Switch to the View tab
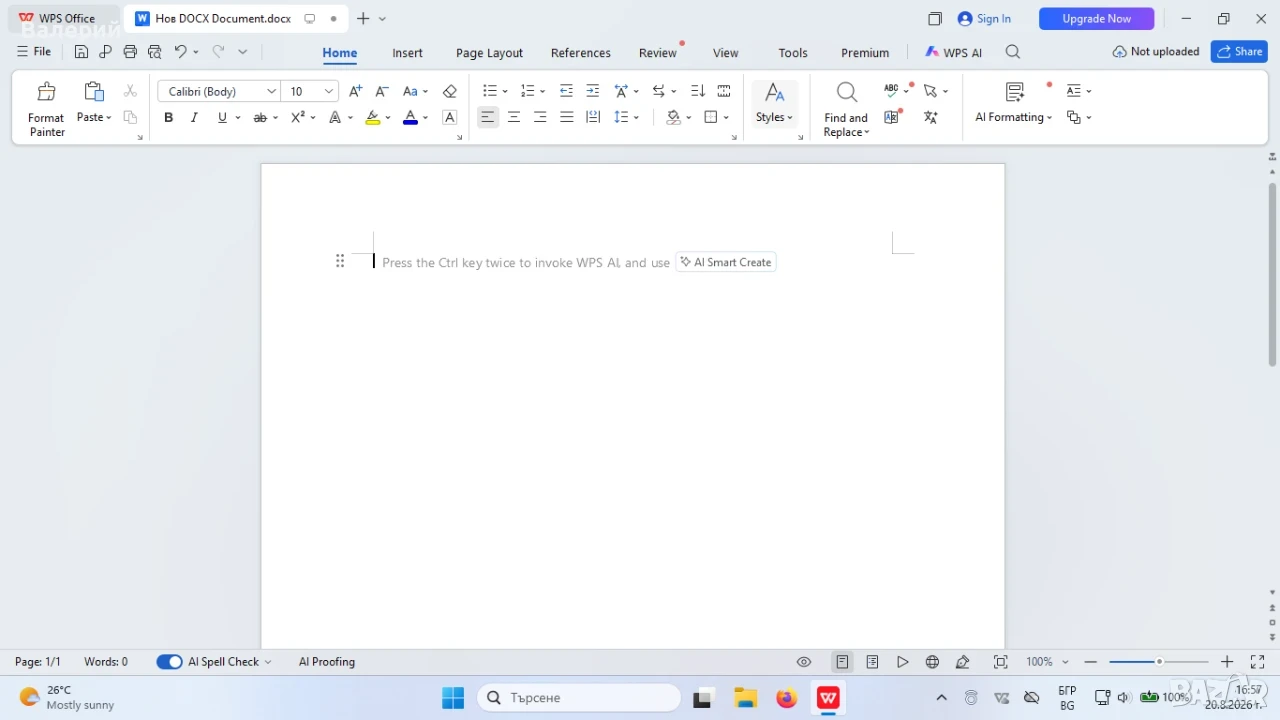The height and width of the screenshot is (720, 1280). pos(725,53)
